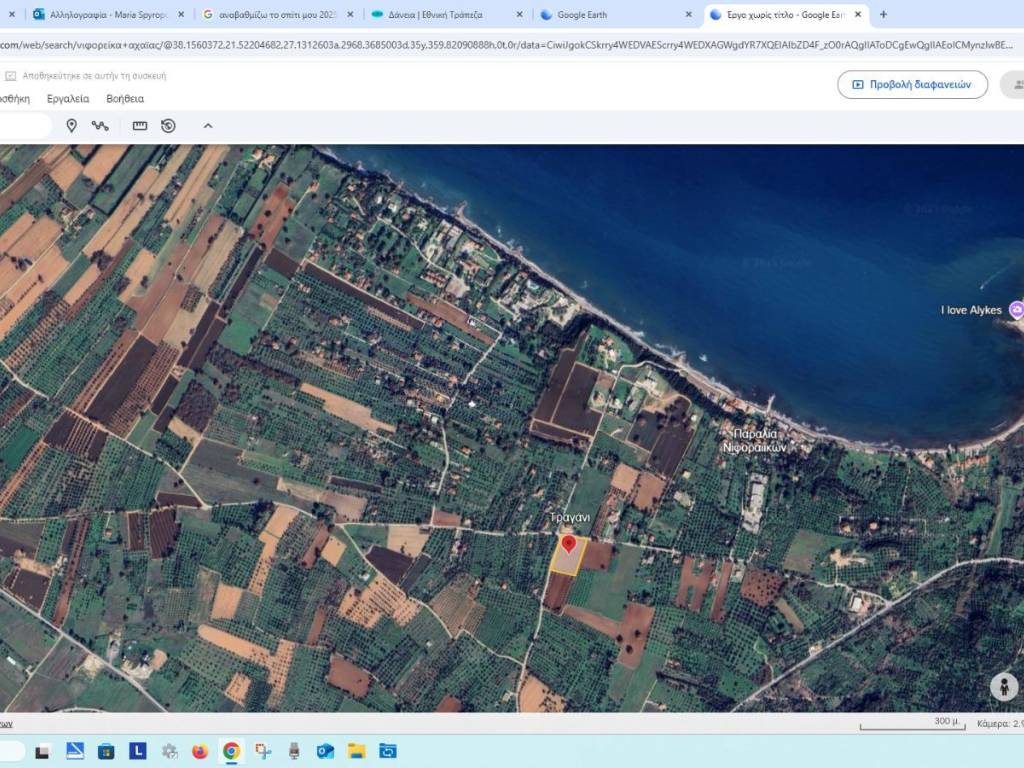
Task: Click the share project people icon
Action: point(1016,84)
